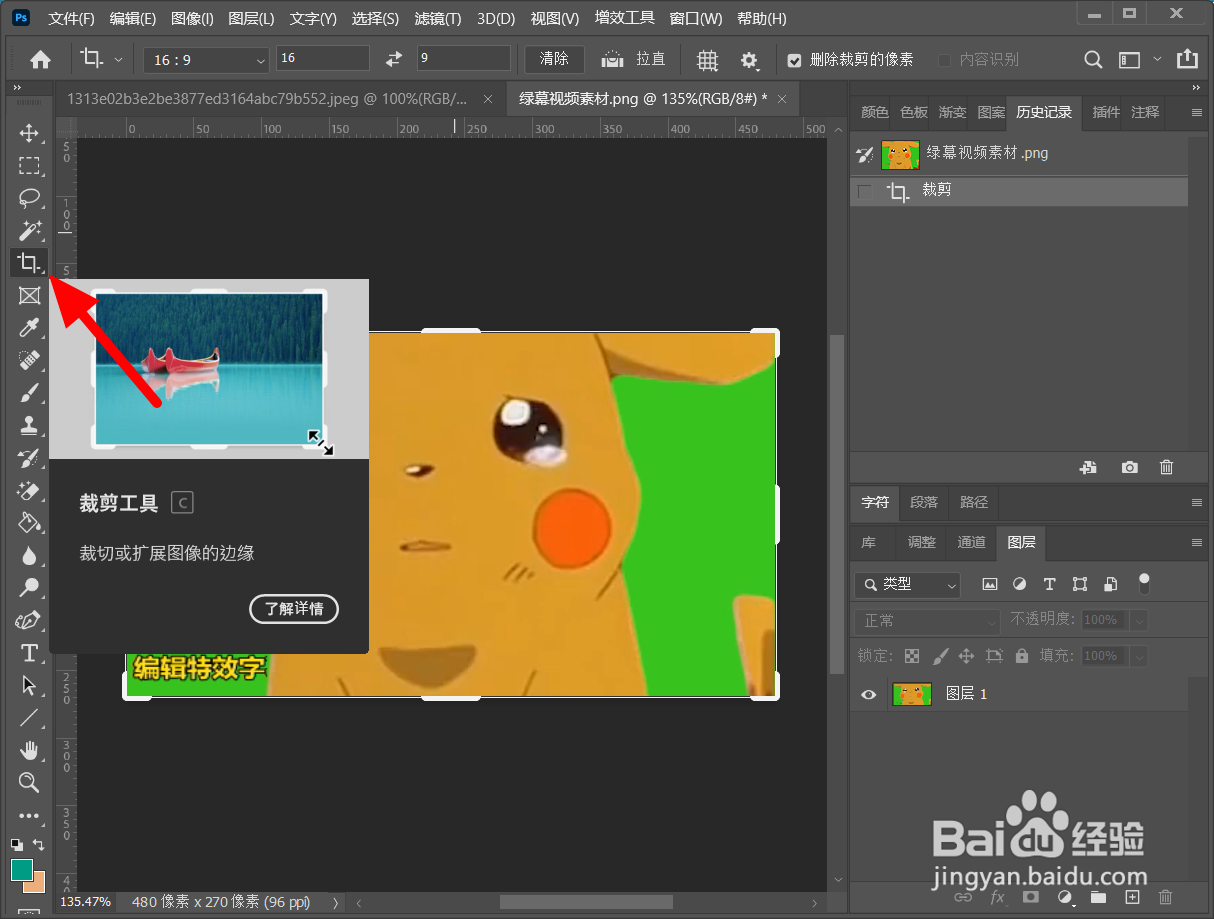Filter for shape layers
Viewport: 1214px width, 919px height.
(1080, 584)
